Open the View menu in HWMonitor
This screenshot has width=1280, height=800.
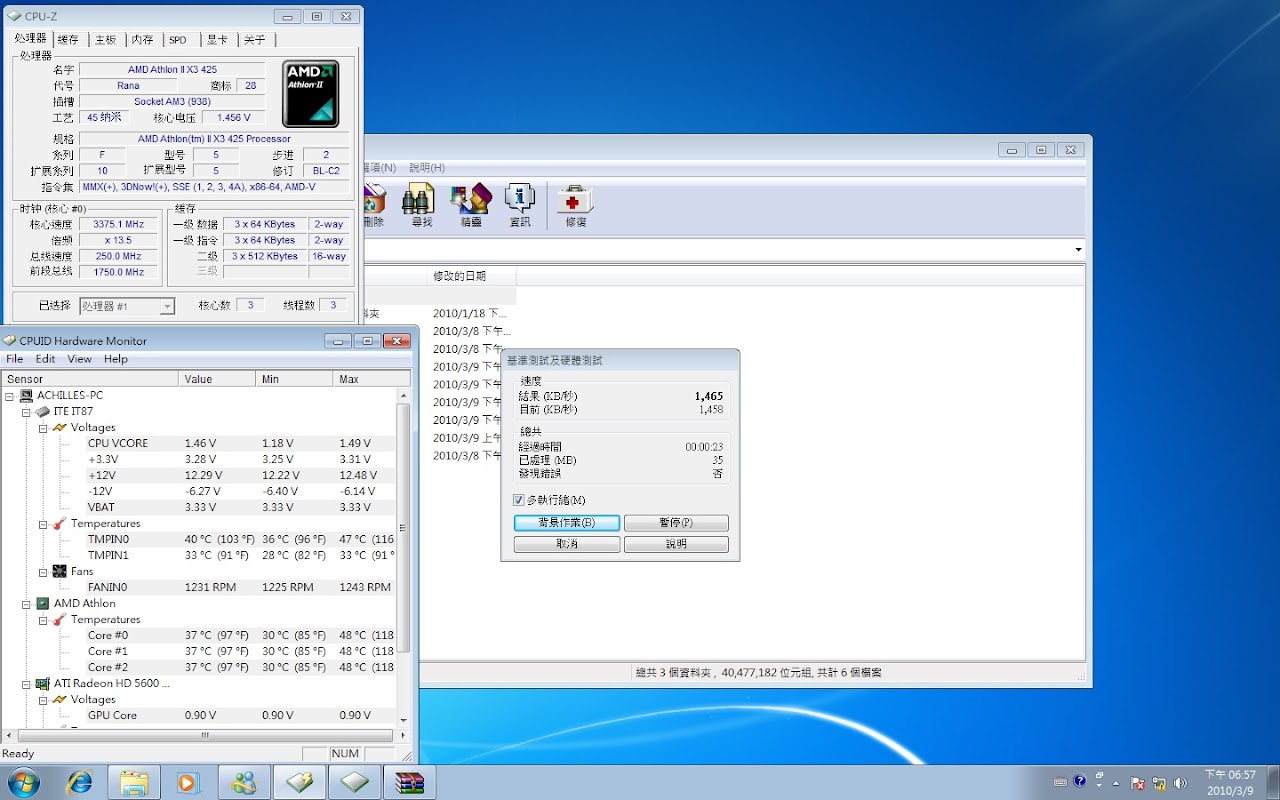point(80,359)
